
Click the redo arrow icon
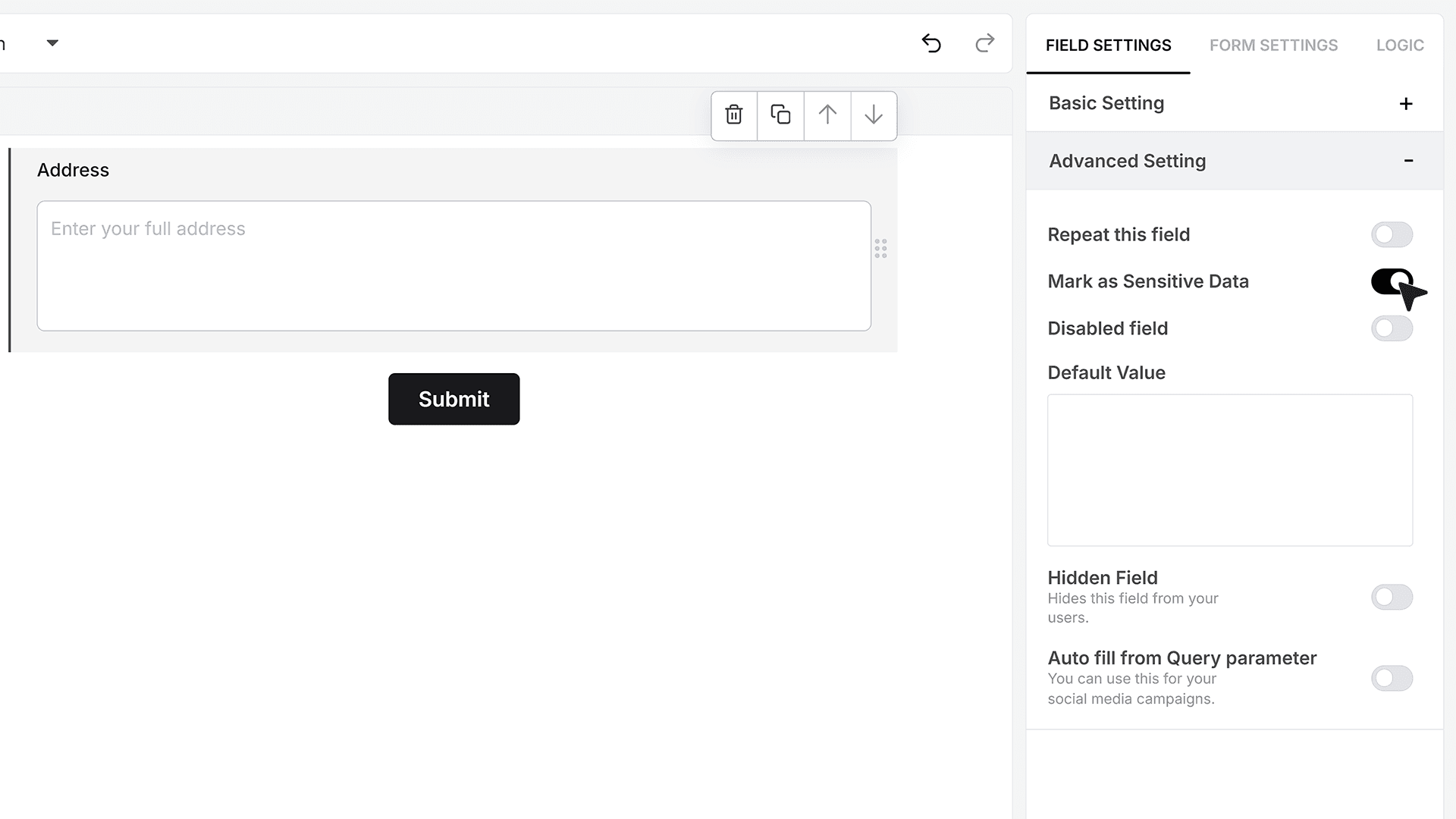[984, 43]
